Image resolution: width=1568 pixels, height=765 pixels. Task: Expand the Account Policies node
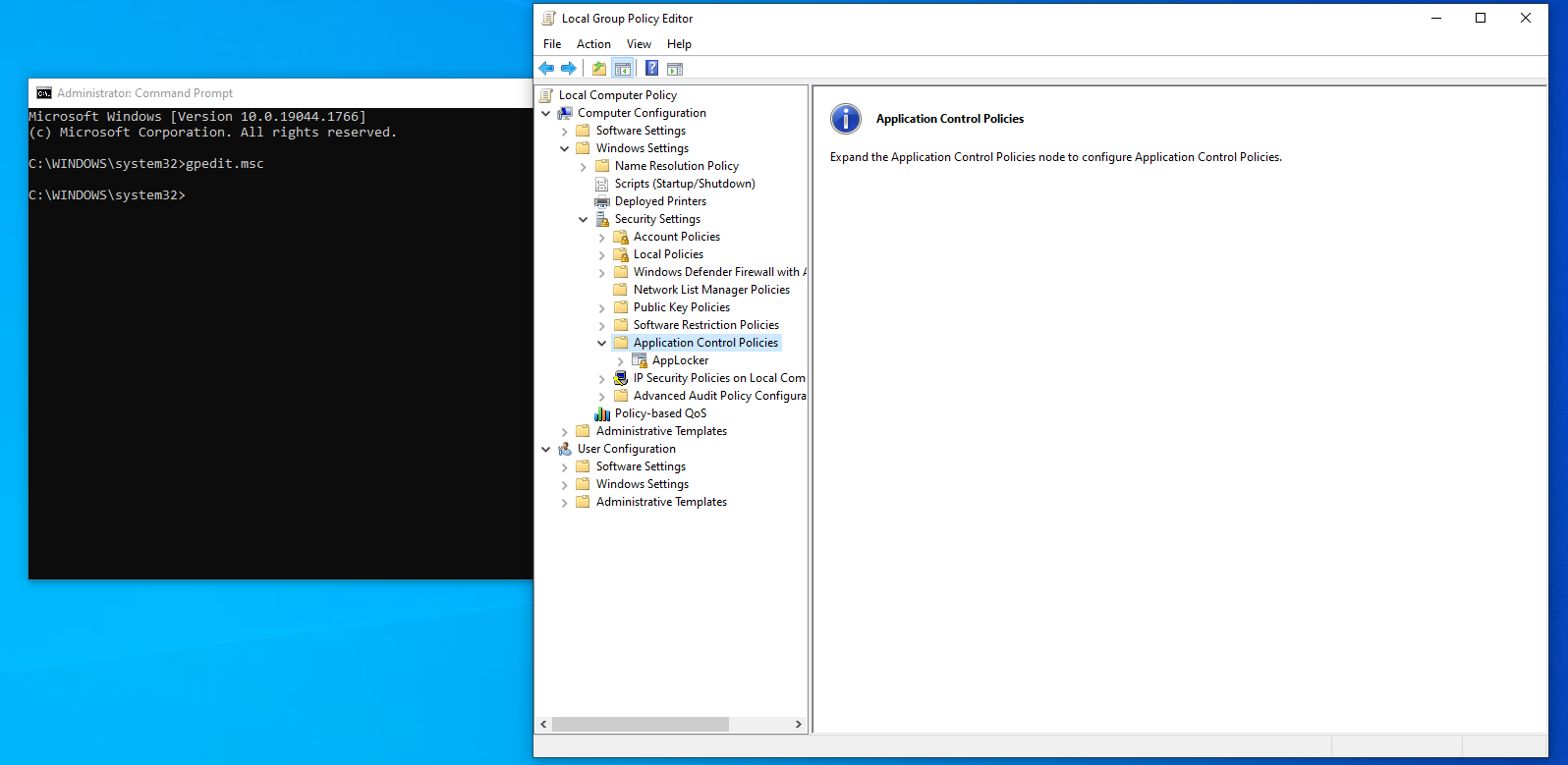point(602,238)
